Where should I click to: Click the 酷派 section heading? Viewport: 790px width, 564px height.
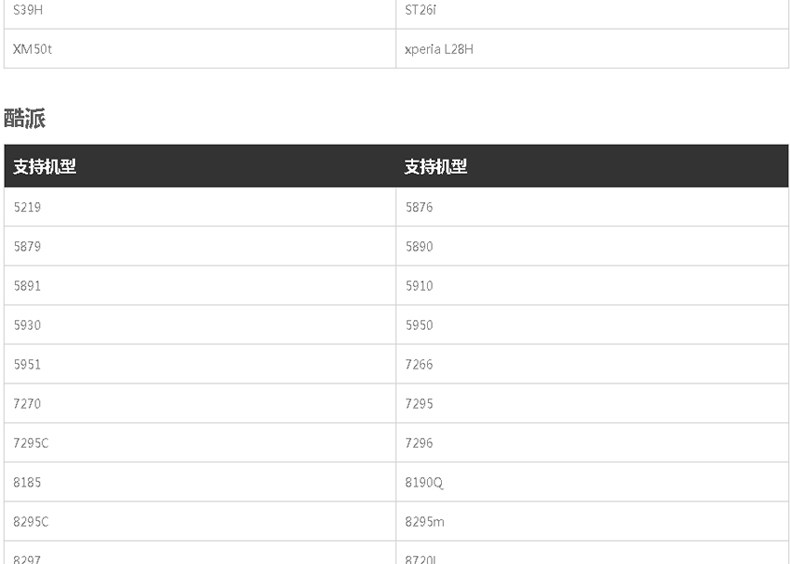point(25,118)
